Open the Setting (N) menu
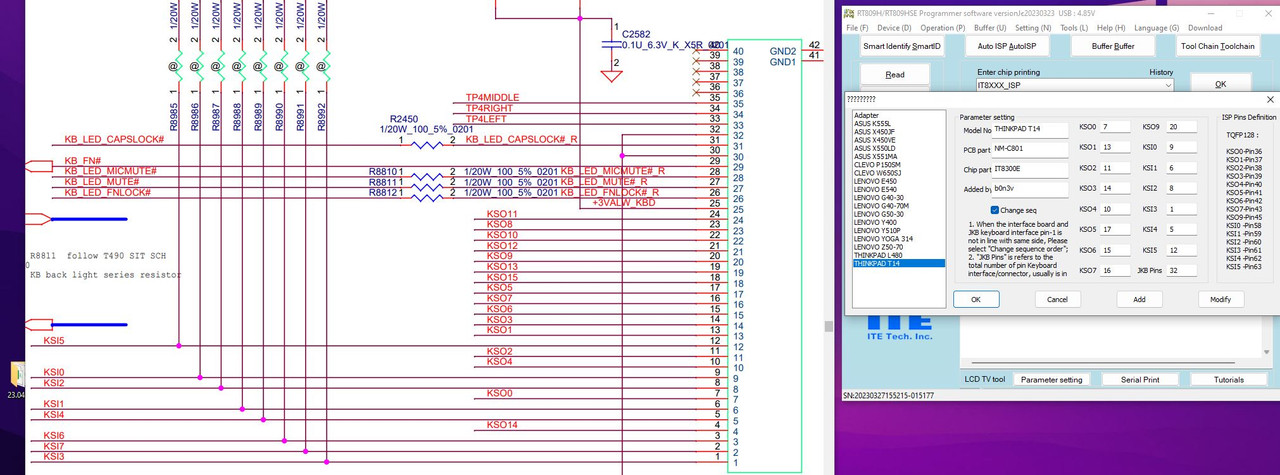 [x=1033, y=28]
